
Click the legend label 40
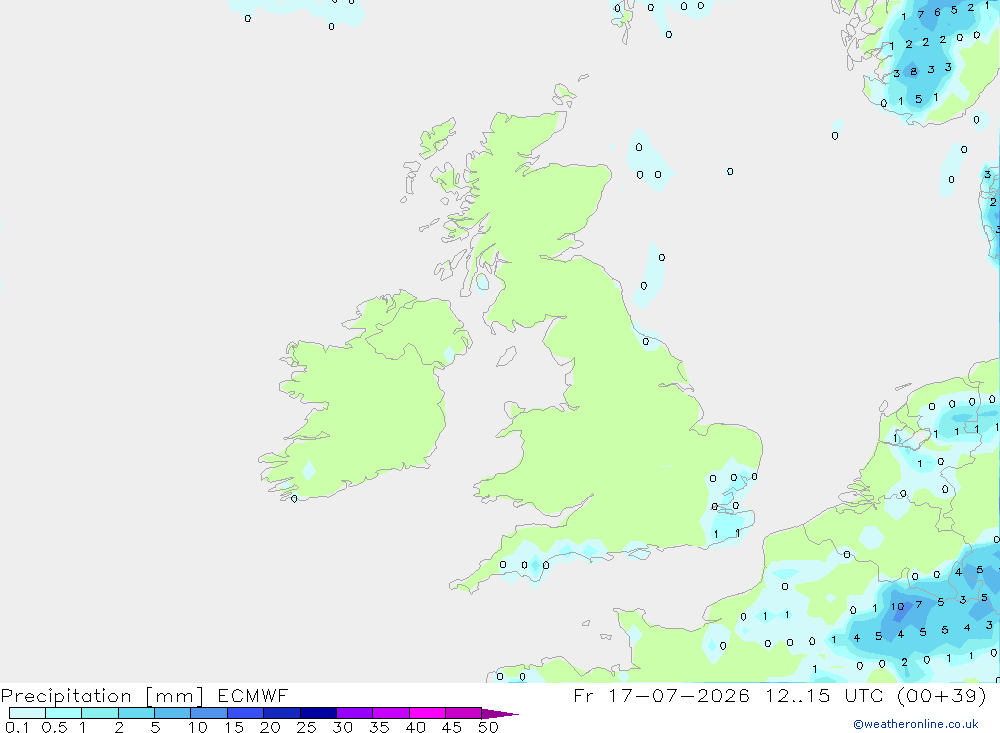tap(415, 727)
